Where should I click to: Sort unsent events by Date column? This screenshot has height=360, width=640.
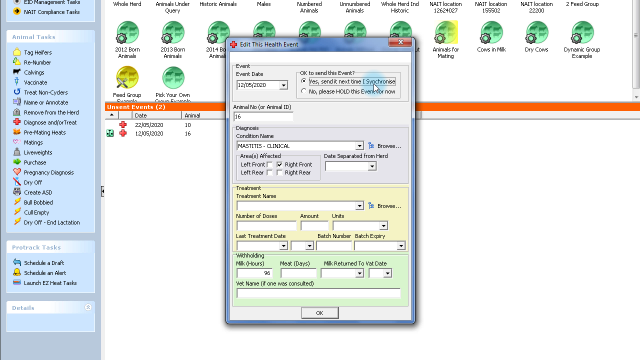pyautogui.click(x=157, y=116)
